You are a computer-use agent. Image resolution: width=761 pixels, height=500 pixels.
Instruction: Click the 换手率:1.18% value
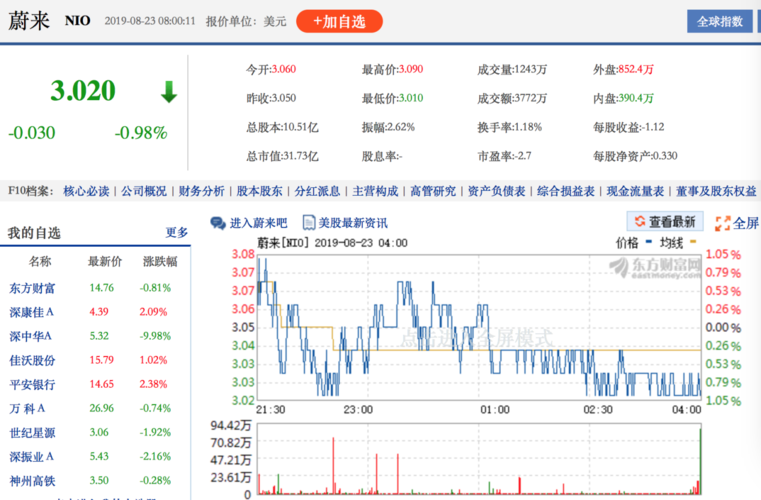tap(509, 127)
